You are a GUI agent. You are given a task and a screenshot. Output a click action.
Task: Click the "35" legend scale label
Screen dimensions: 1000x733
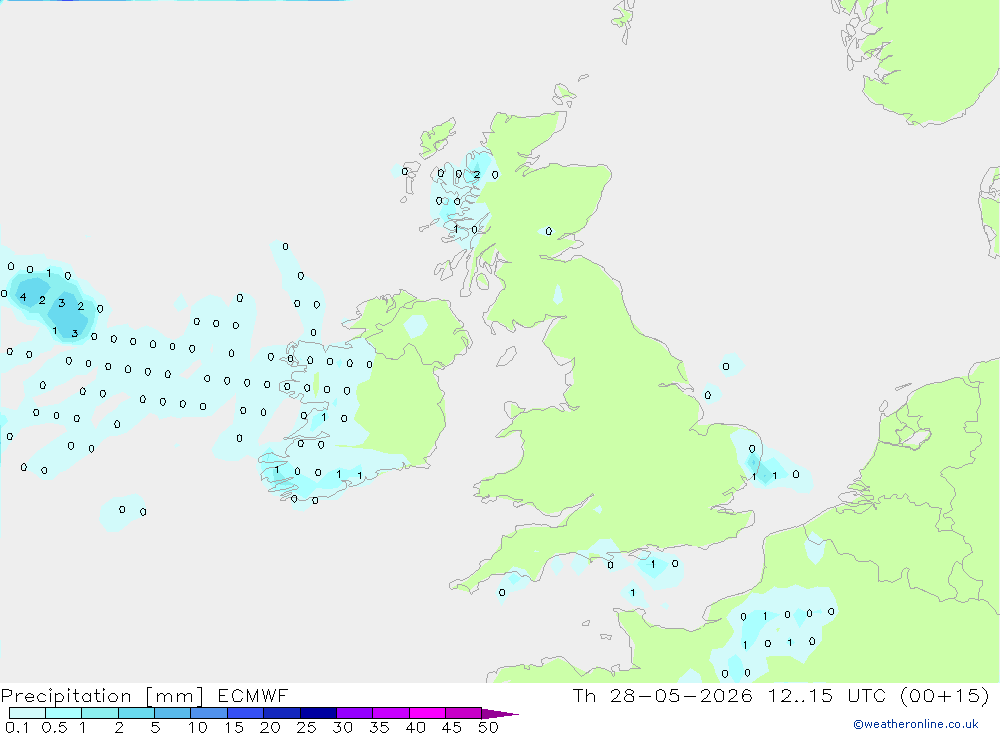tap(379, 727)
